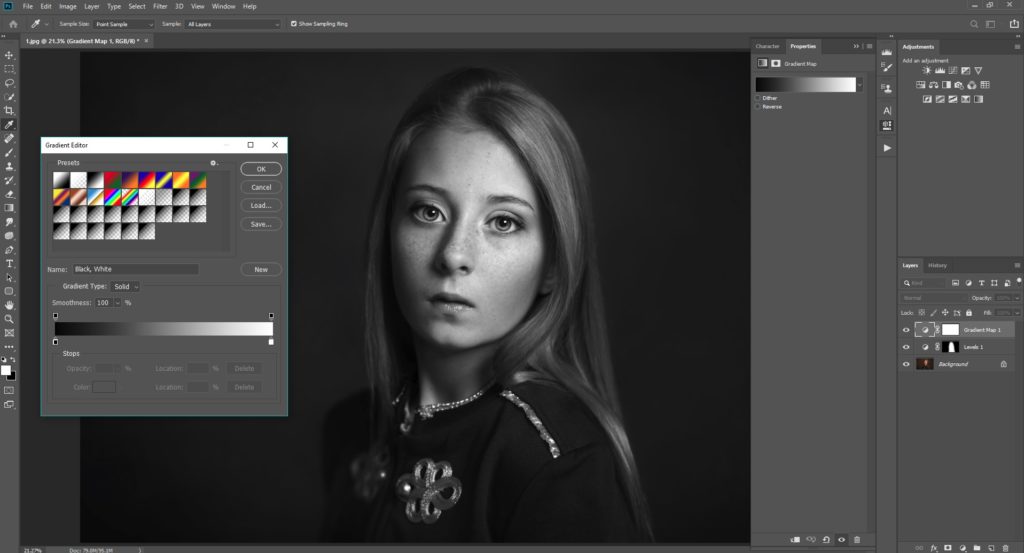
Task: Hide the Levels 1 layer
Action: [906, 347]
